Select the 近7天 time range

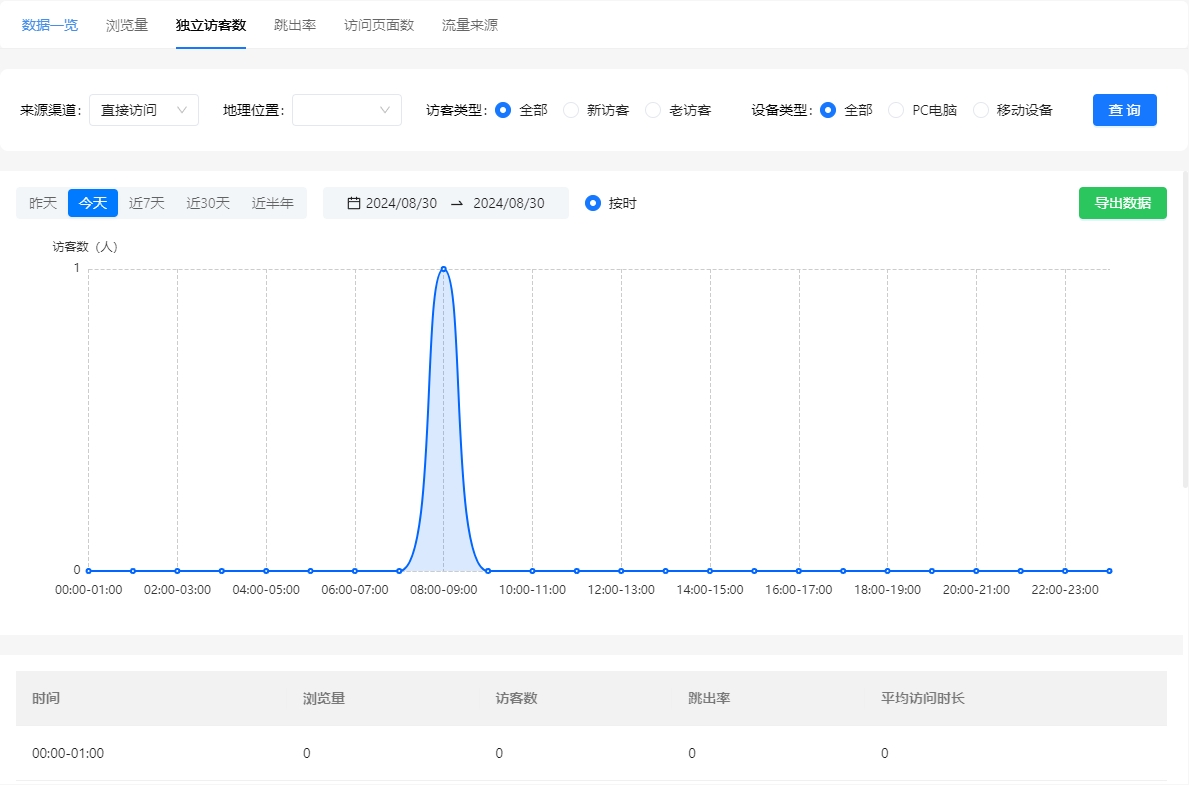147,203
